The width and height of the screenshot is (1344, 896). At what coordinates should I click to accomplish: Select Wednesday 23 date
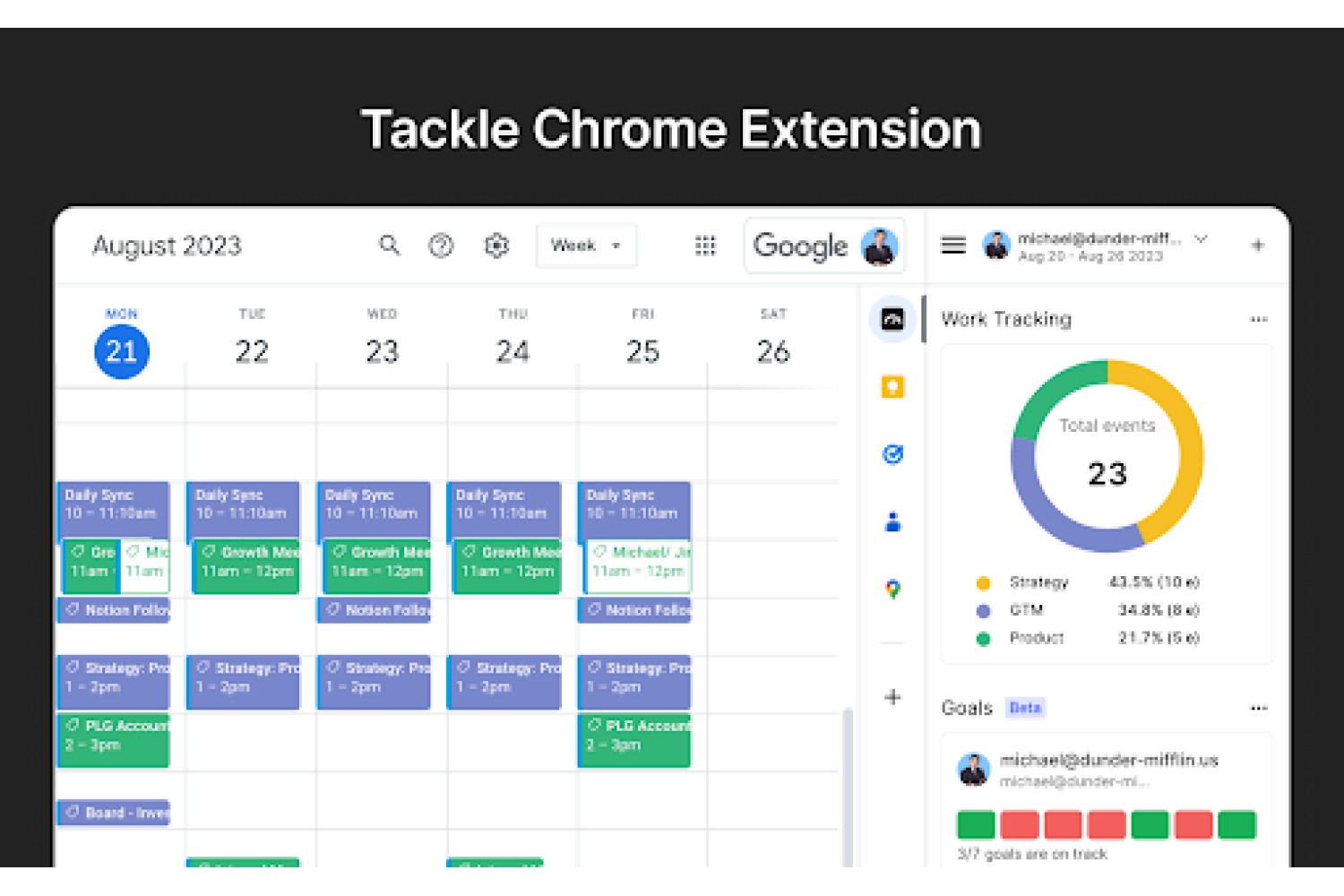tap(382, 351)
